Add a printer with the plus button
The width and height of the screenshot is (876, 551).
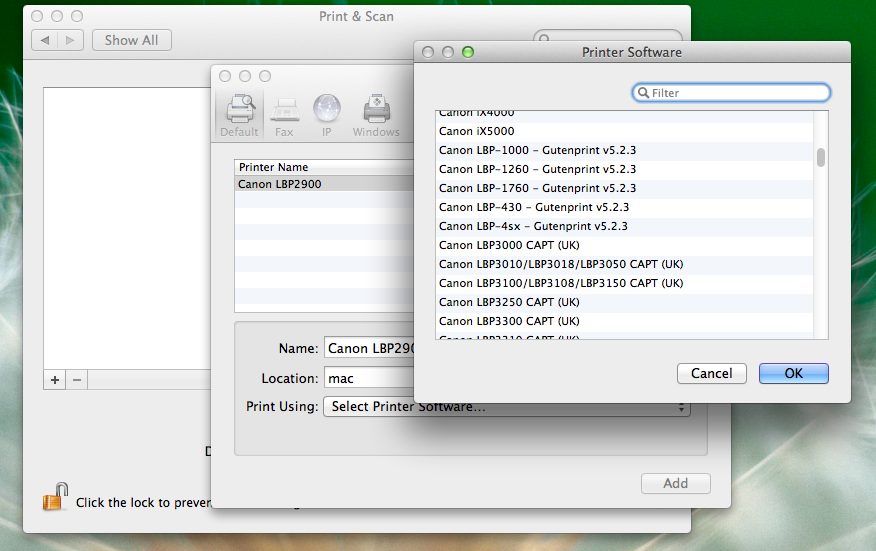(x=55, y=380)
